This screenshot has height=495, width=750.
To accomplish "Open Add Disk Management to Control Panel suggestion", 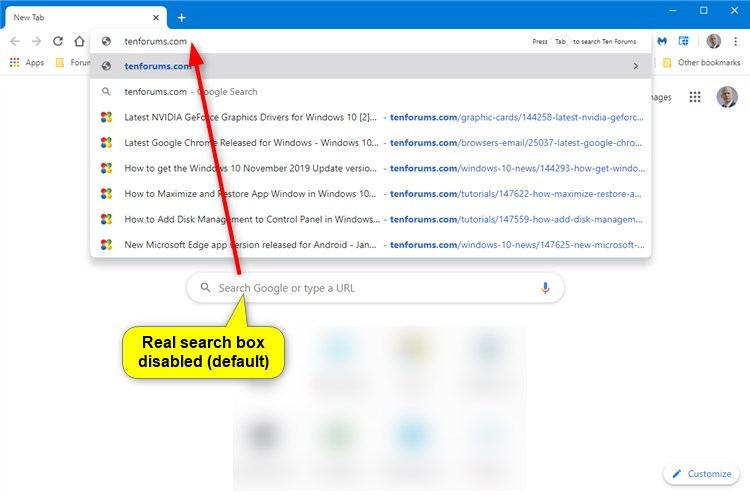I will coord(371,219).
